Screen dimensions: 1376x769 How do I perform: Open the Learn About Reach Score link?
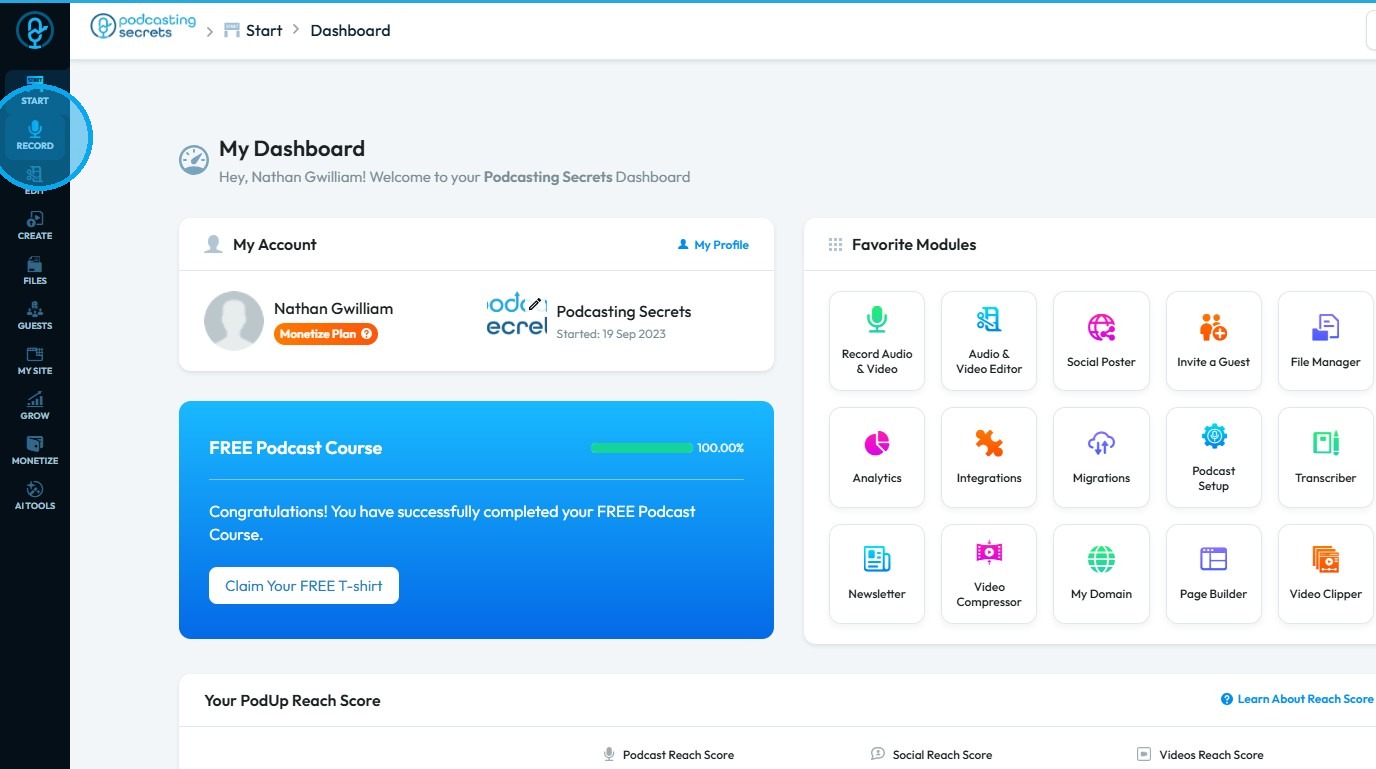[1297, 699]
